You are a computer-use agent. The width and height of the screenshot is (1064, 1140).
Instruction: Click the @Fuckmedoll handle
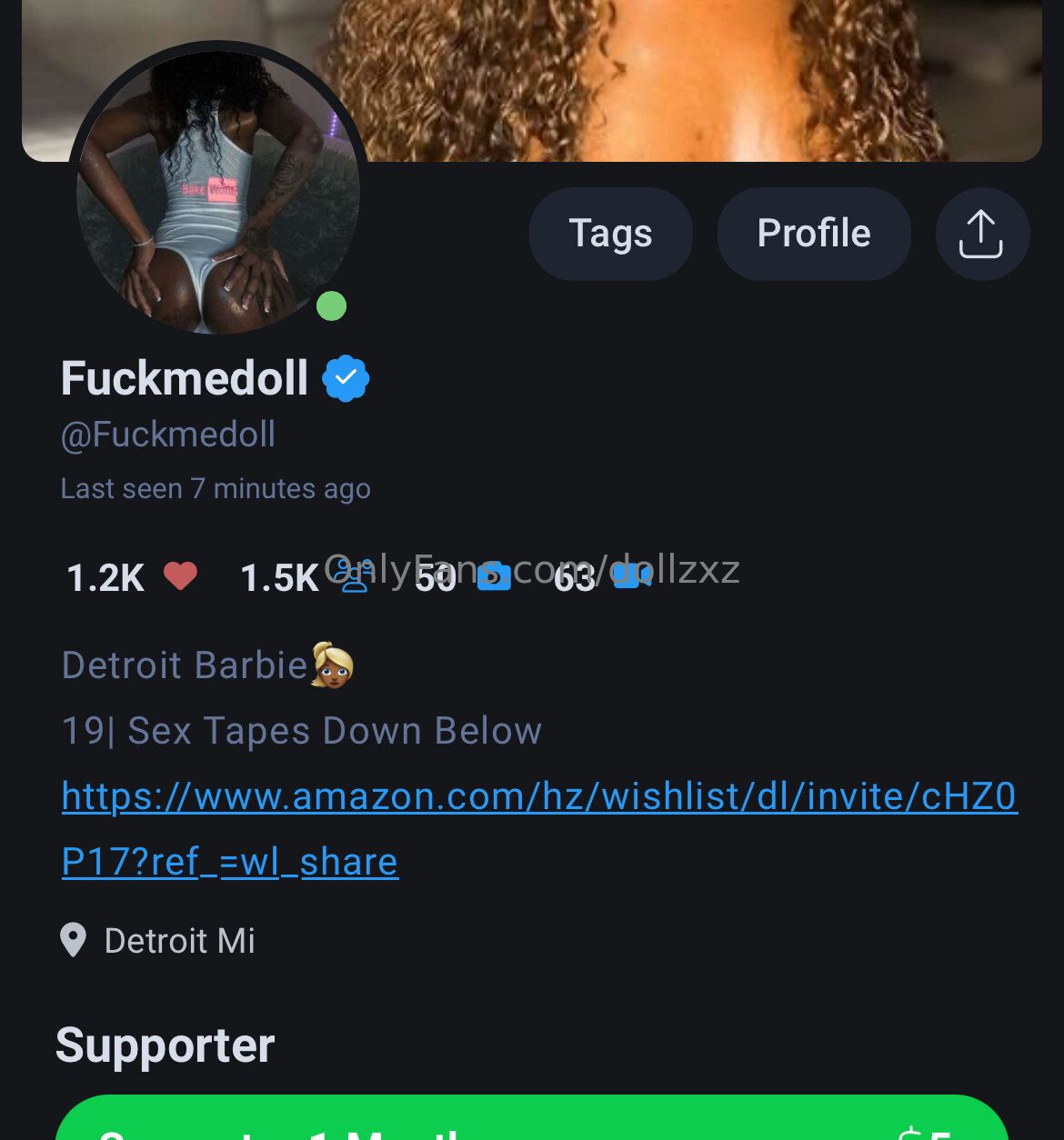[x=168, y=435]
